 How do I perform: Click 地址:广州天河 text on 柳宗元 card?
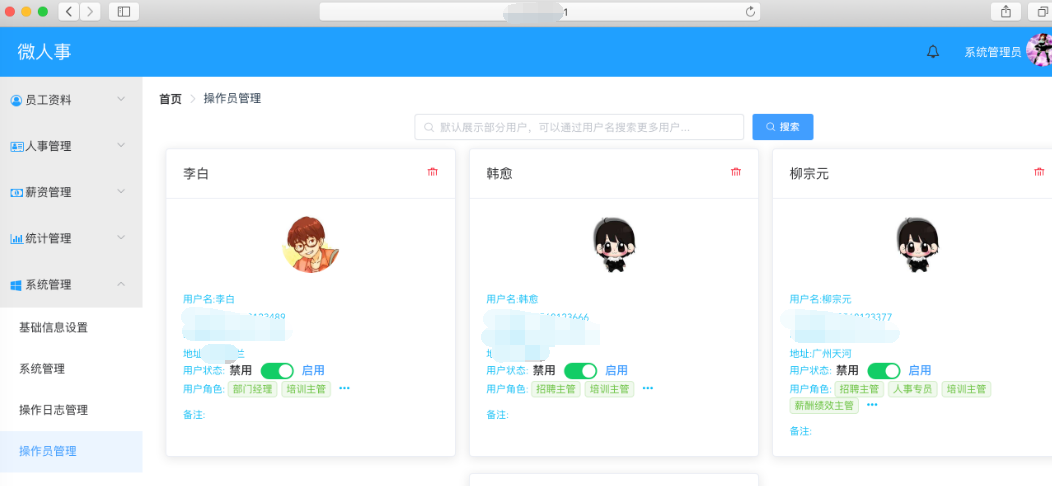pyautogui.click(x=822, y=353)
